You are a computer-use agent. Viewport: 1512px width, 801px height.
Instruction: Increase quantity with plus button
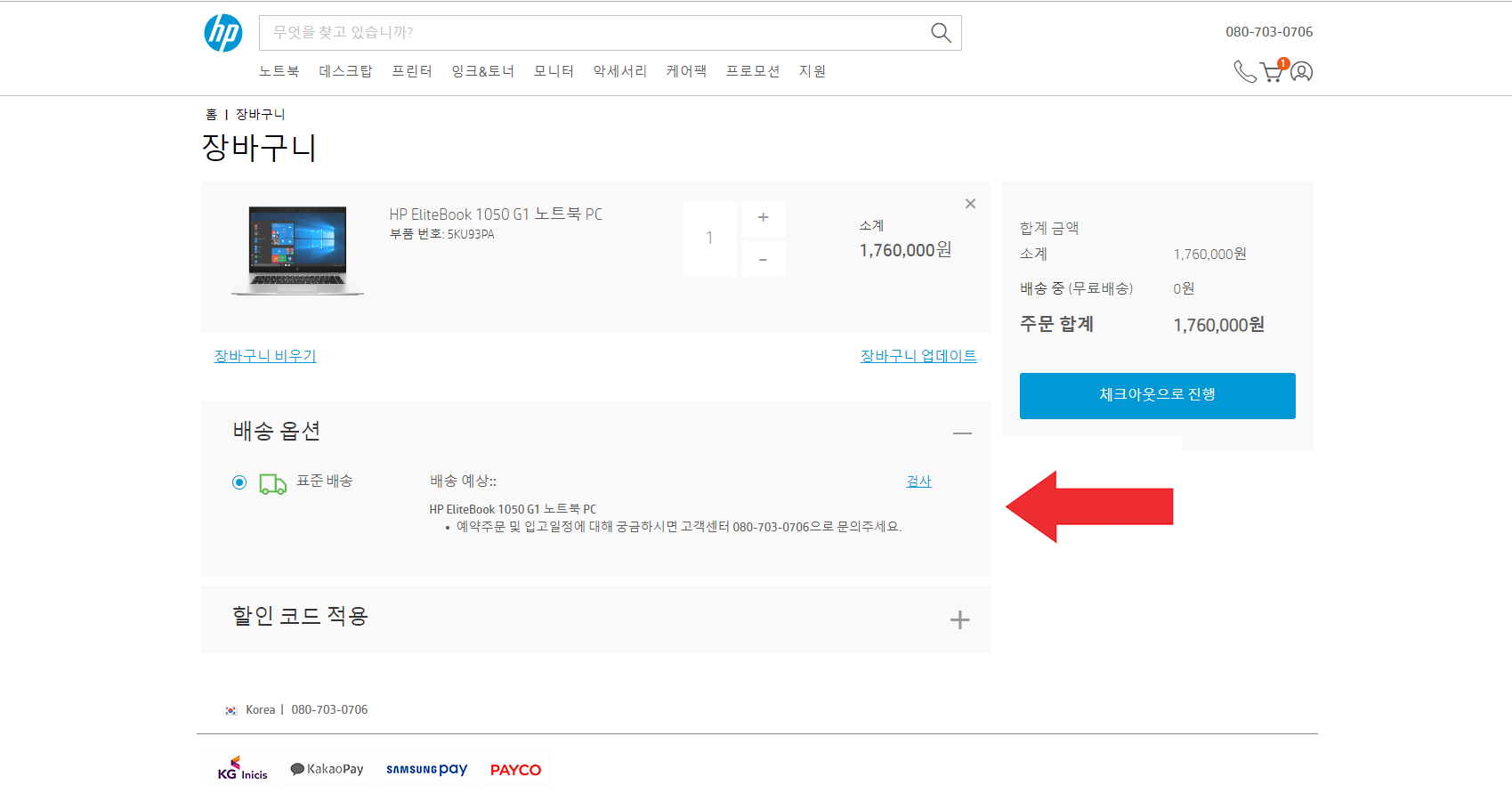[763, 218]
